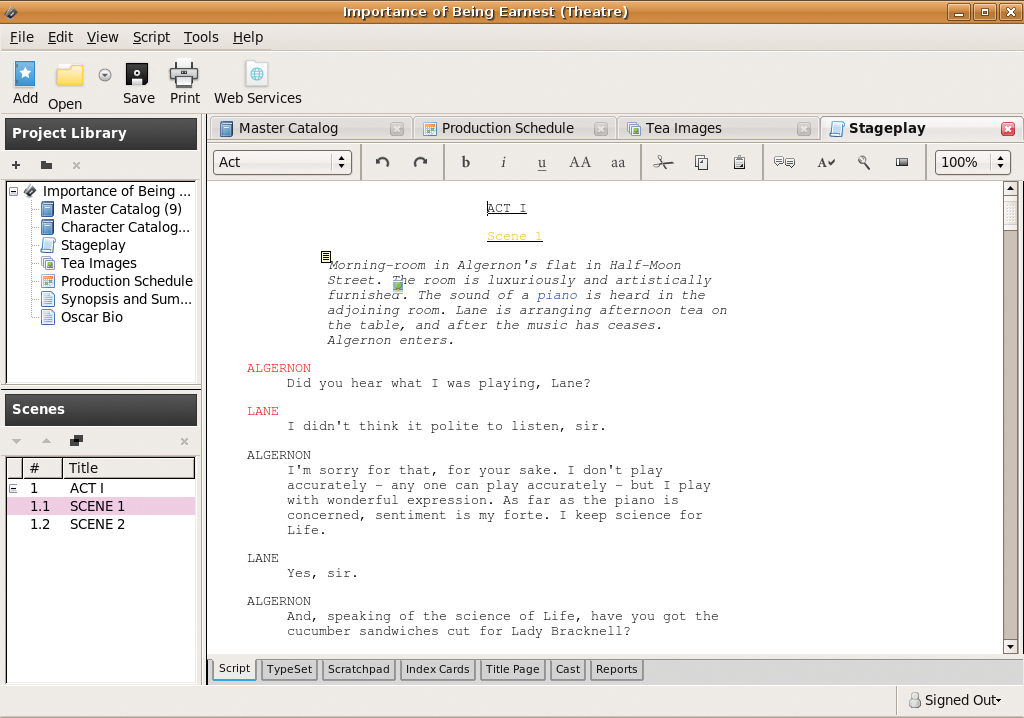Click the Print icon

pyautogui.click(x=184, y=74)
